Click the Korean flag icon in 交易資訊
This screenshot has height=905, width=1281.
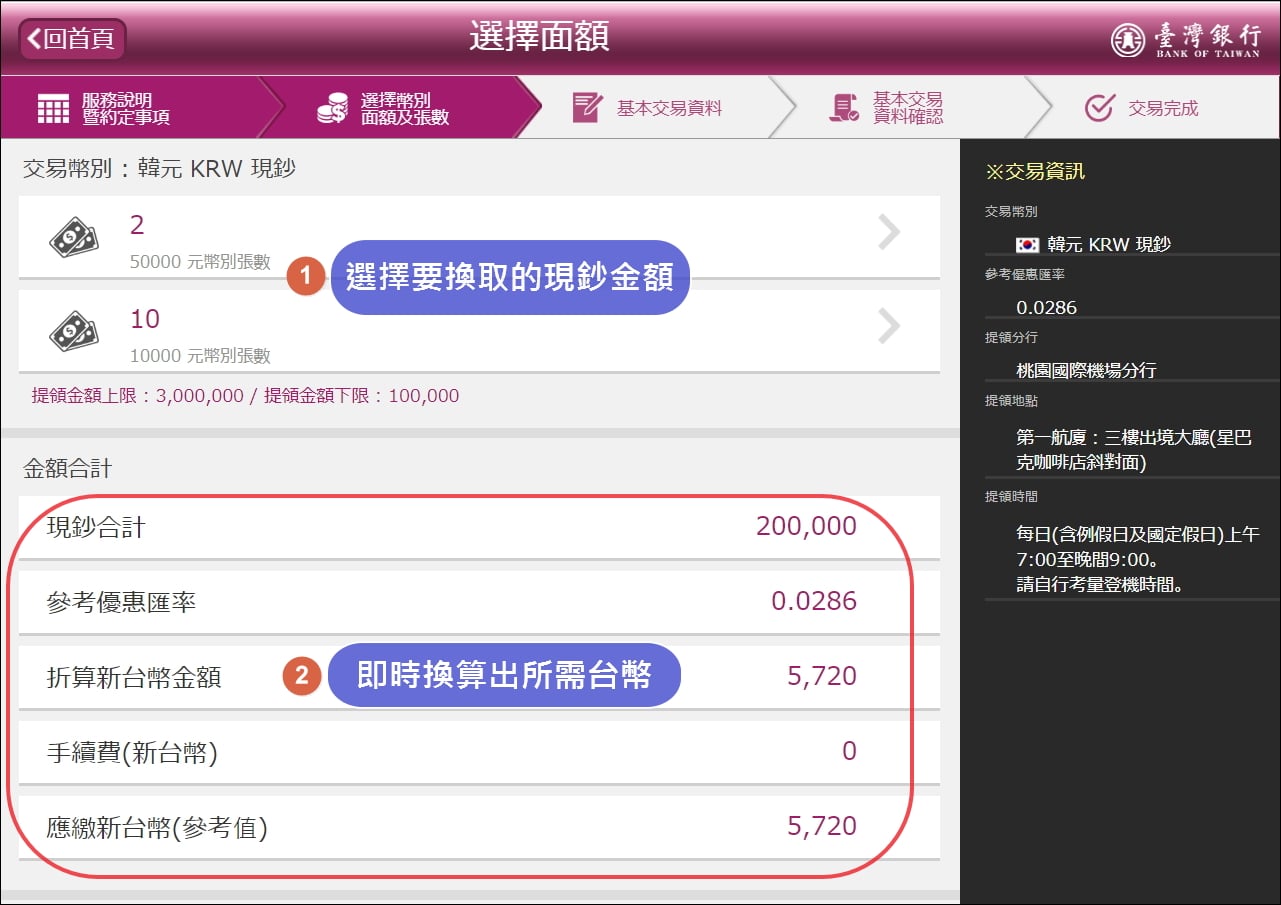pyautogui.click(x=1027, y=245)
